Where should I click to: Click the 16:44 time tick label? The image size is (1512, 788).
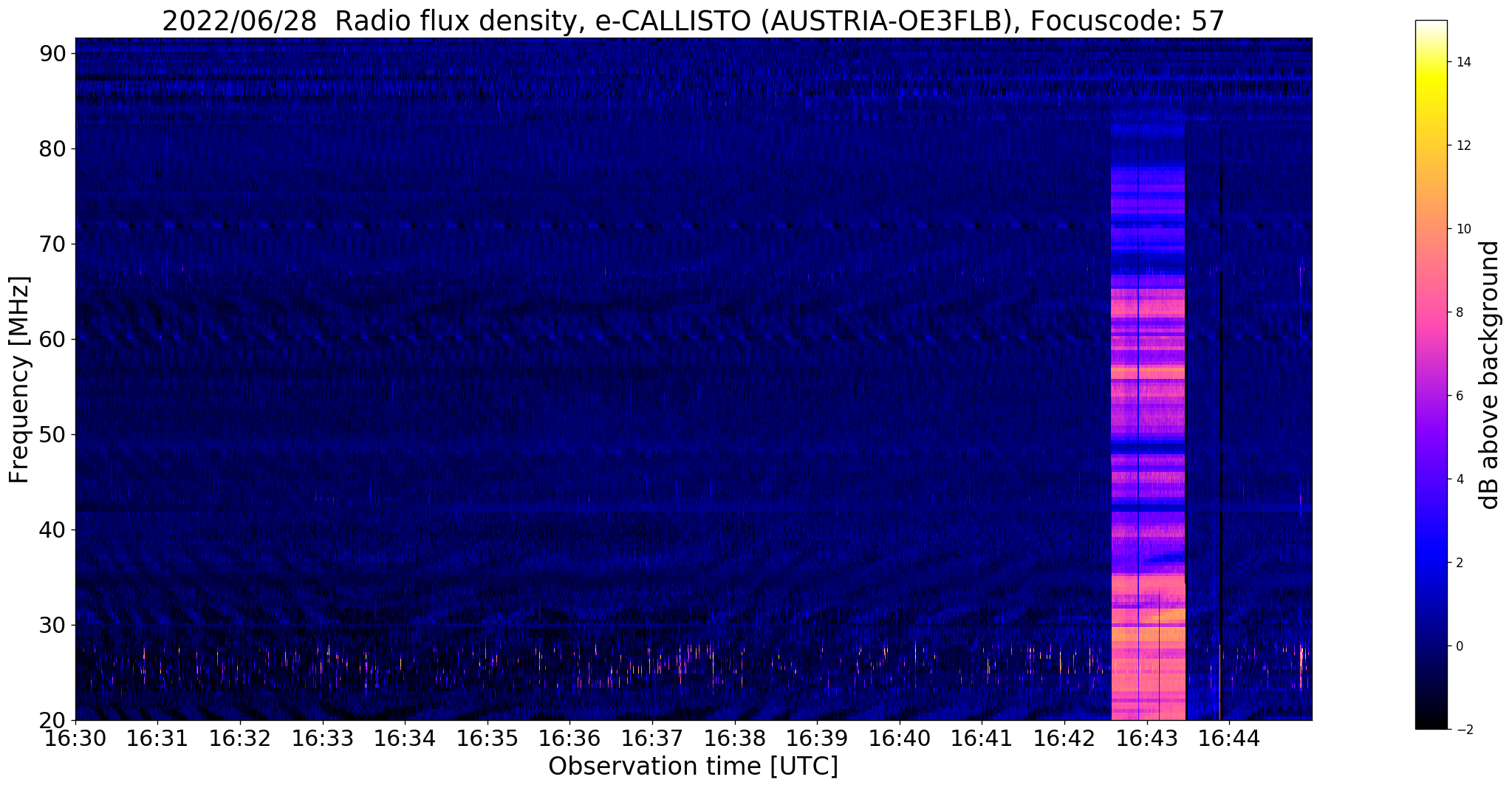coord(1229,739)
